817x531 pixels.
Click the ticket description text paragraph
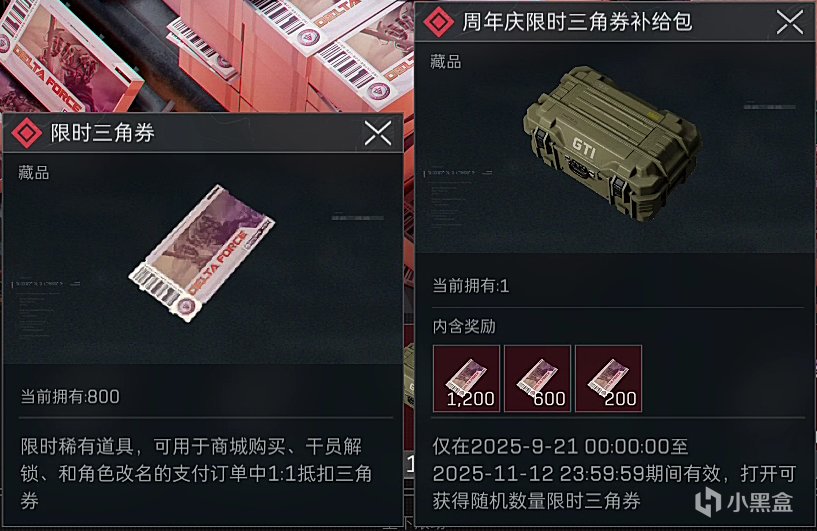click(x=196, y=474)
